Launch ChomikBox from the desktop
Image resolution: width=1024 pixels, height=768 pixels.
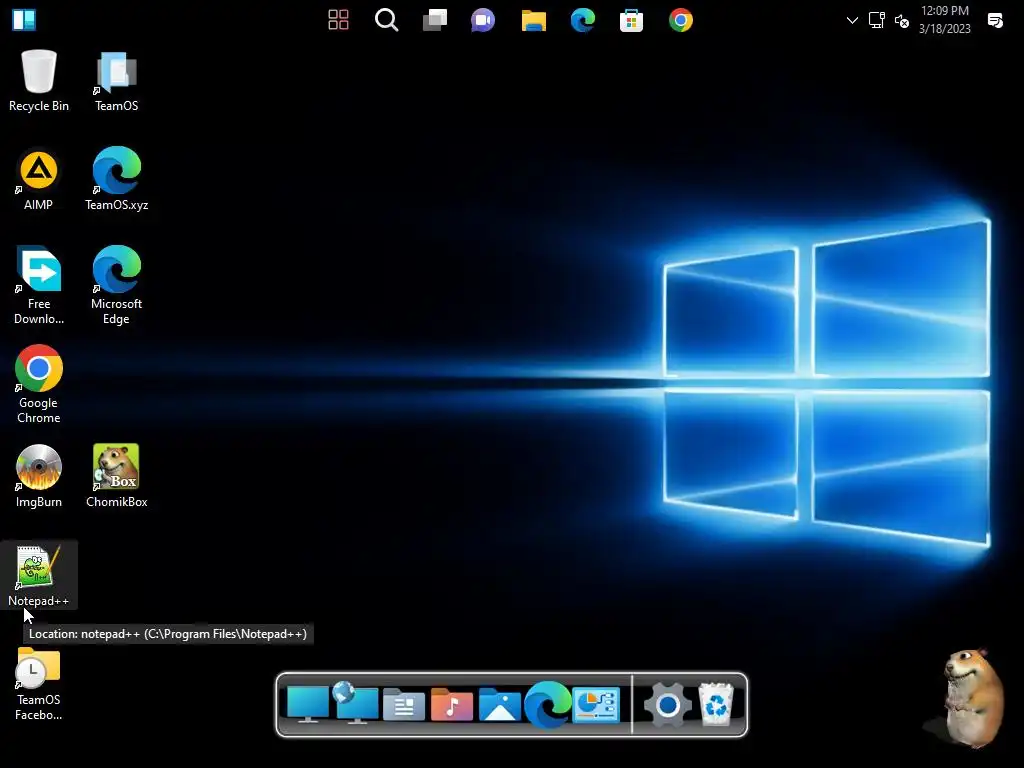116,477
